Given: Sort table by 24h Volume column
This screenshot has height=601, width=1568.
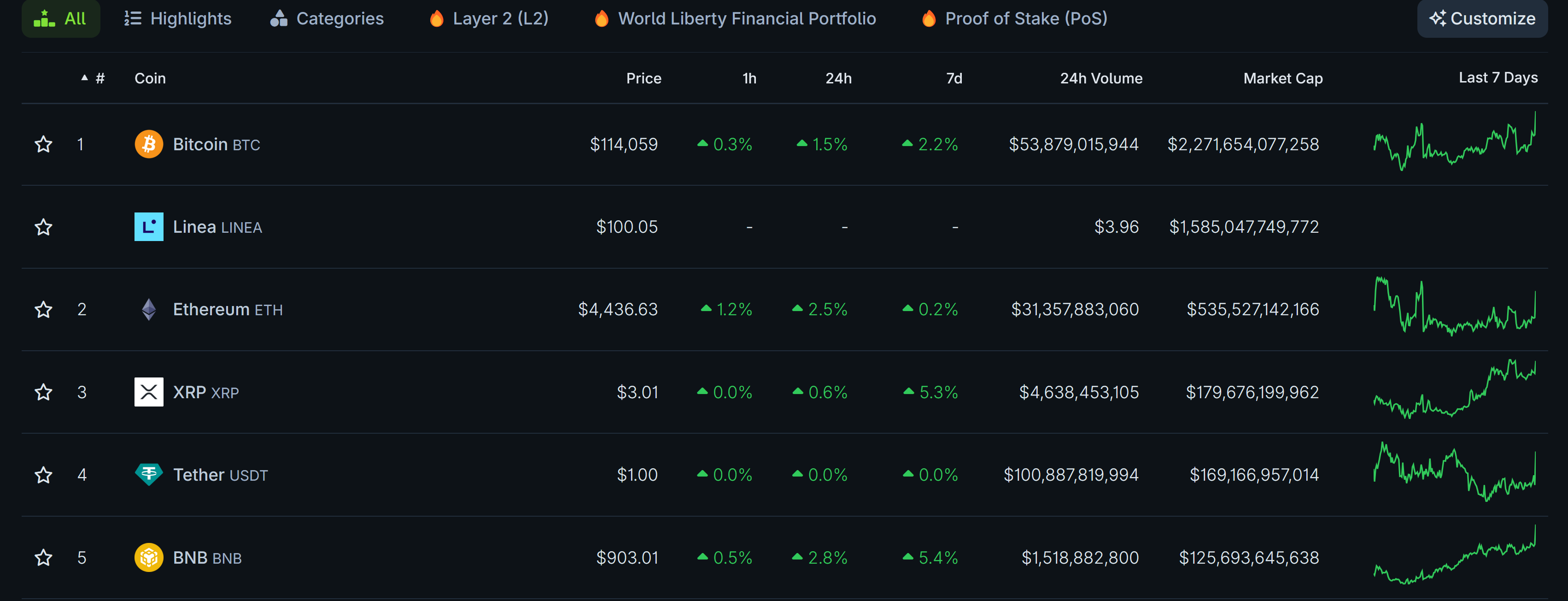Looking at the screenshot, I should [1101, 78].
